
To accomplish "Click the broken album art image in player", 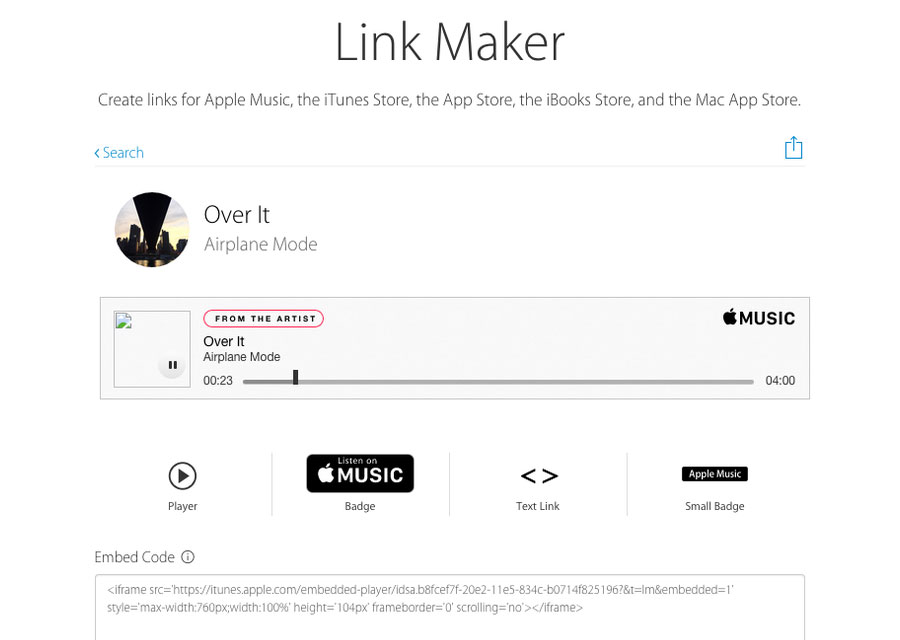I will pyautogui.click(x=152, y=349).
